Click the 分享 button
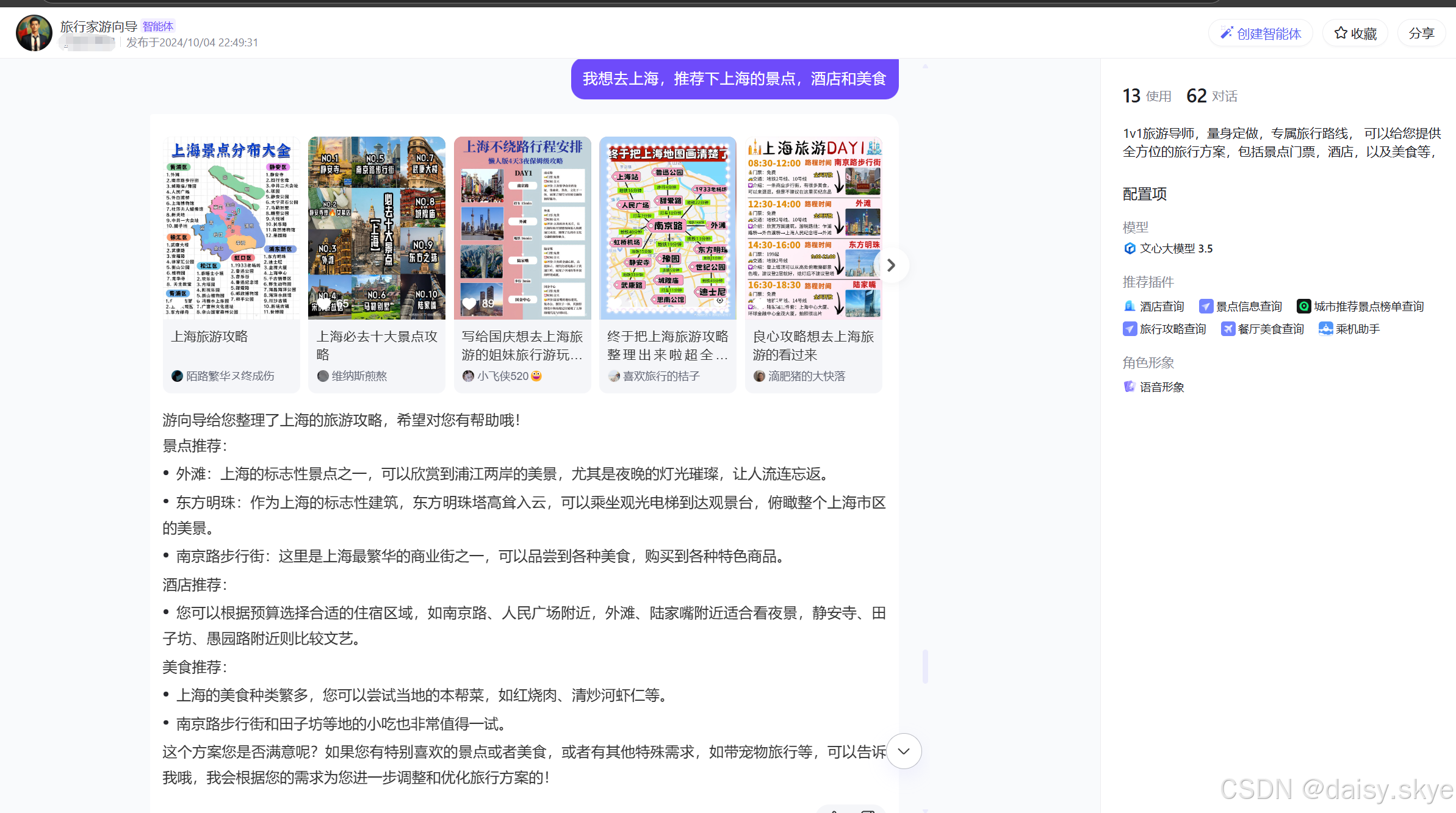 coord(1421,34)
